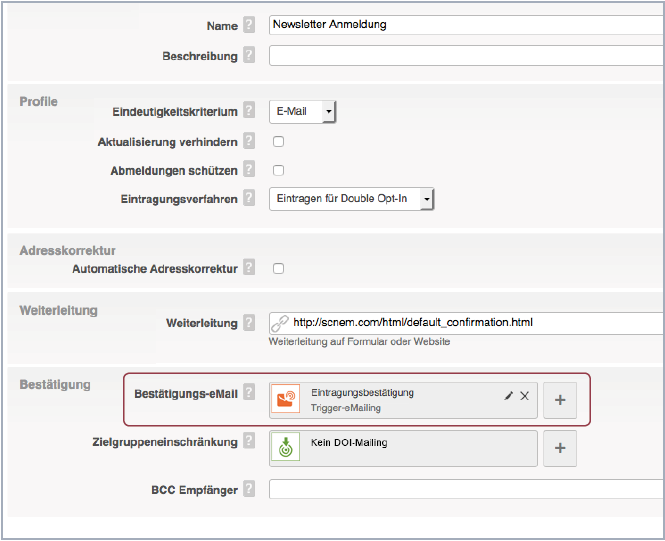Image resolution: width=665 pixels, height=541 pixels.
Task: Expand the Eintragen für Double Opt-In dropdown
Action: point(352,199)
